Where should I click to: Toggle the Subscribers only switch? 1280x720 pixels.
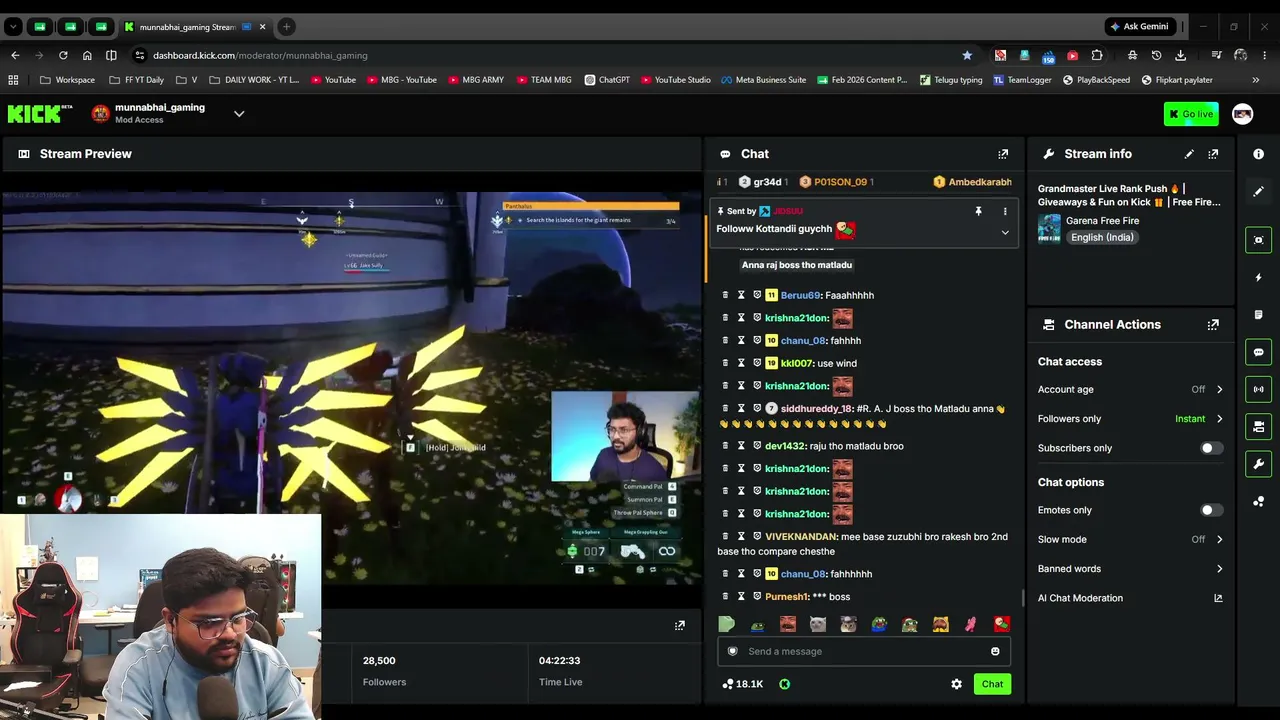(1210, 448)
